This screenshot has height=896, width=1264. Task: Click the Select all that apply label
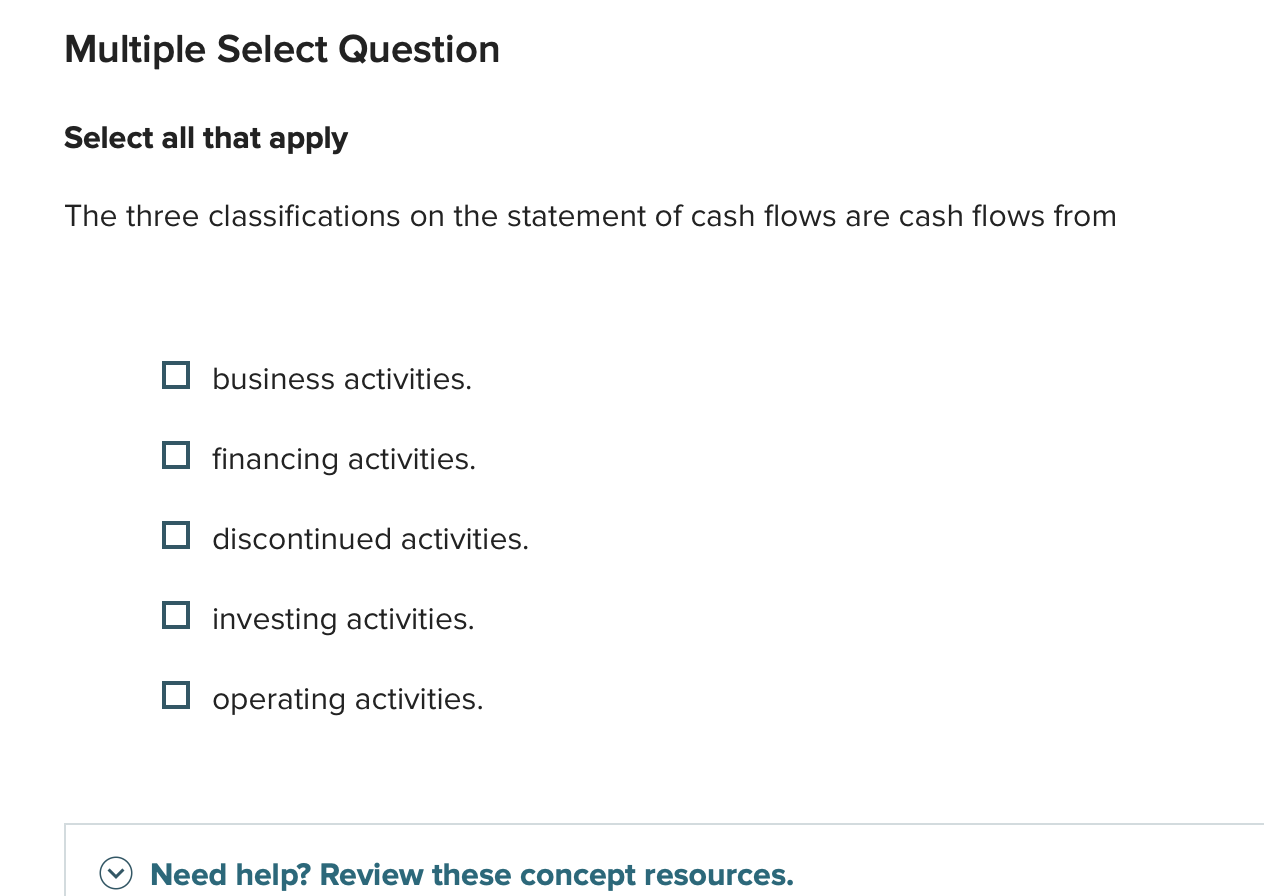click(205, 137)
